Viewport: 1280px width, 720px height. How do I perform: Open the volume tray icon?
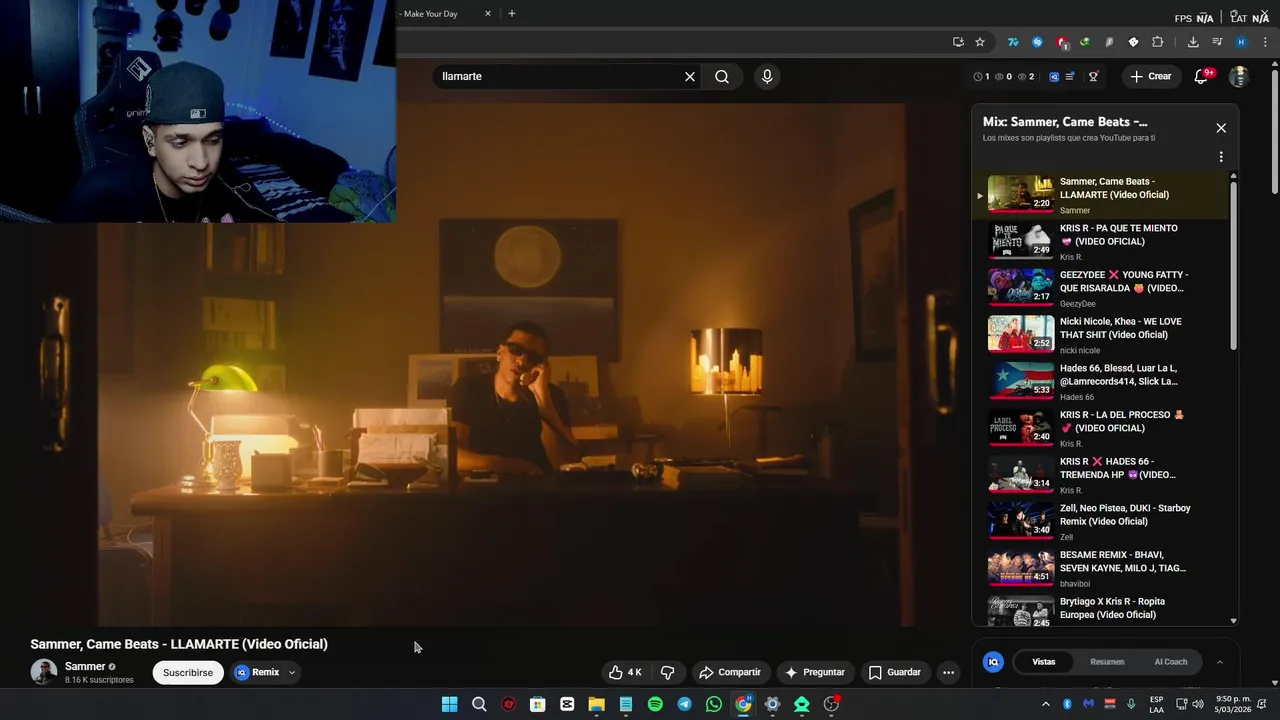point(1198,704)
